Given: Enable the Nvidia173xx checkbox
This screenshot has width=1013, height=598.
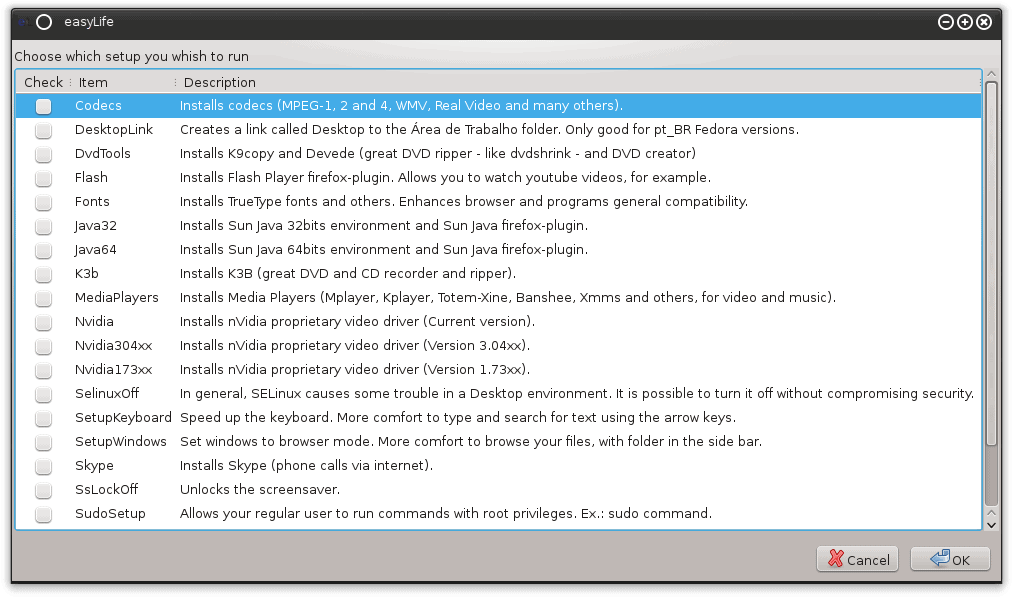Looking at the screenshot, I should [43, 370].
